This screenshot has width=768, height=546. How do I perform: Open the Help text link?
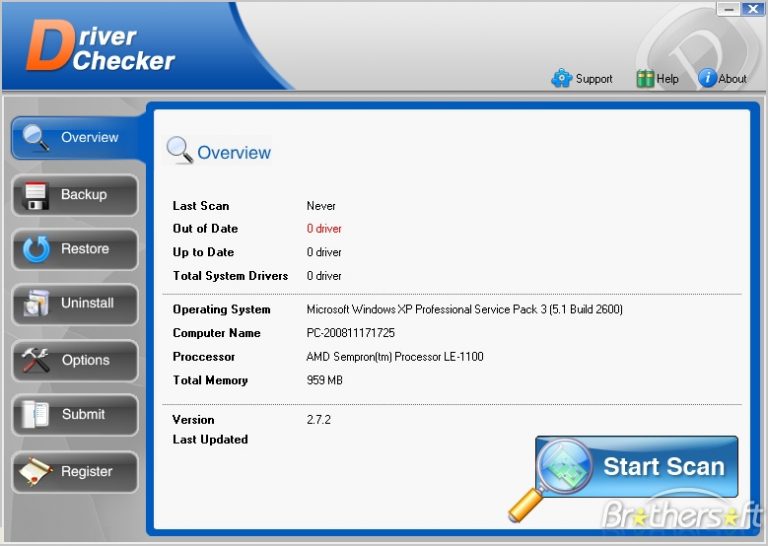coord(667,79)
